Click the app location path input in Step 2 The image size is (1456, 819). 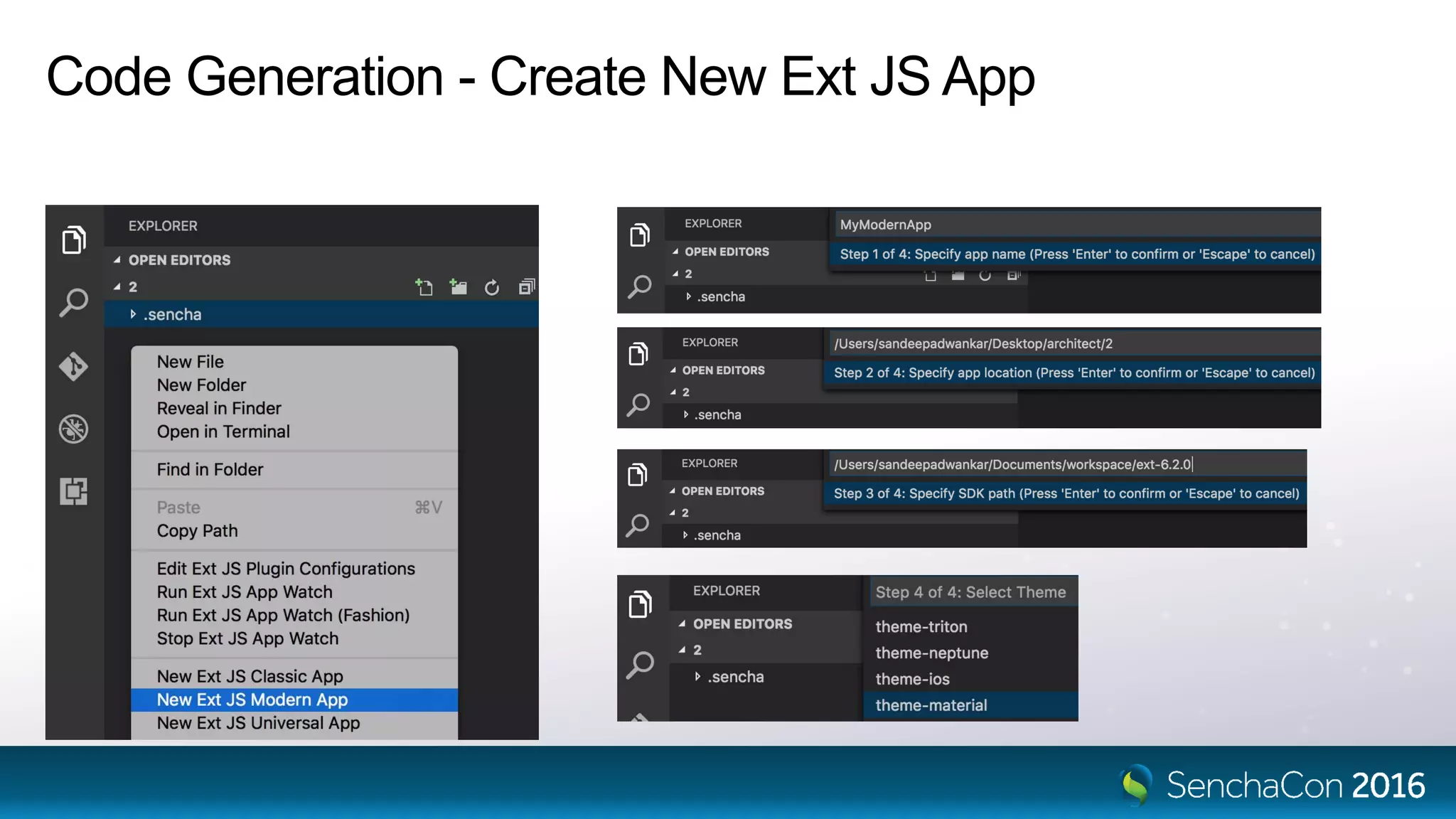pos(1075,344)
